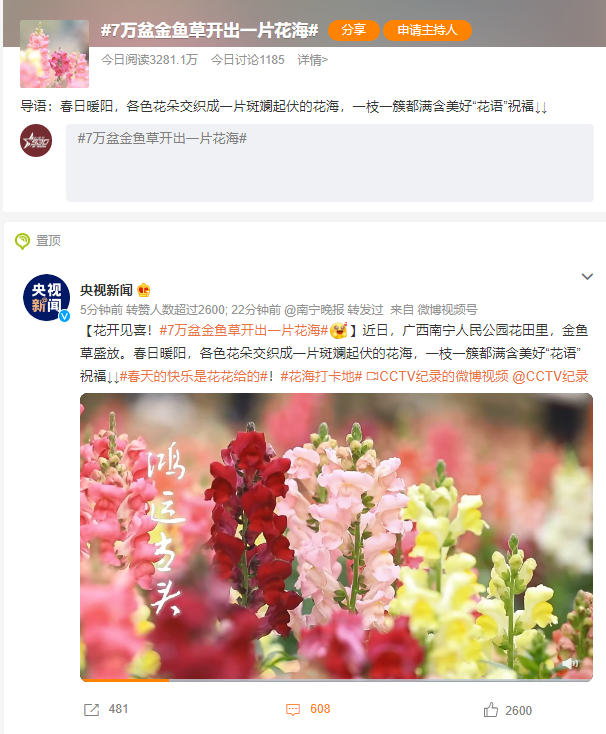Viewport: 606px width, 734px height.
Task: Open the topic cover flower thumbnail
Action: (x=54, y=54)
